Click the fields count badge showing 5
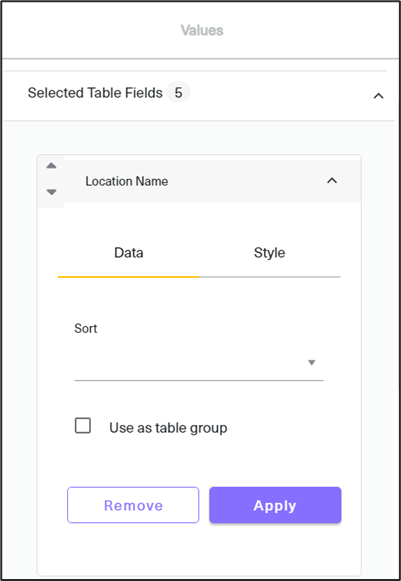The image size is (401, 581). (178, 93)
